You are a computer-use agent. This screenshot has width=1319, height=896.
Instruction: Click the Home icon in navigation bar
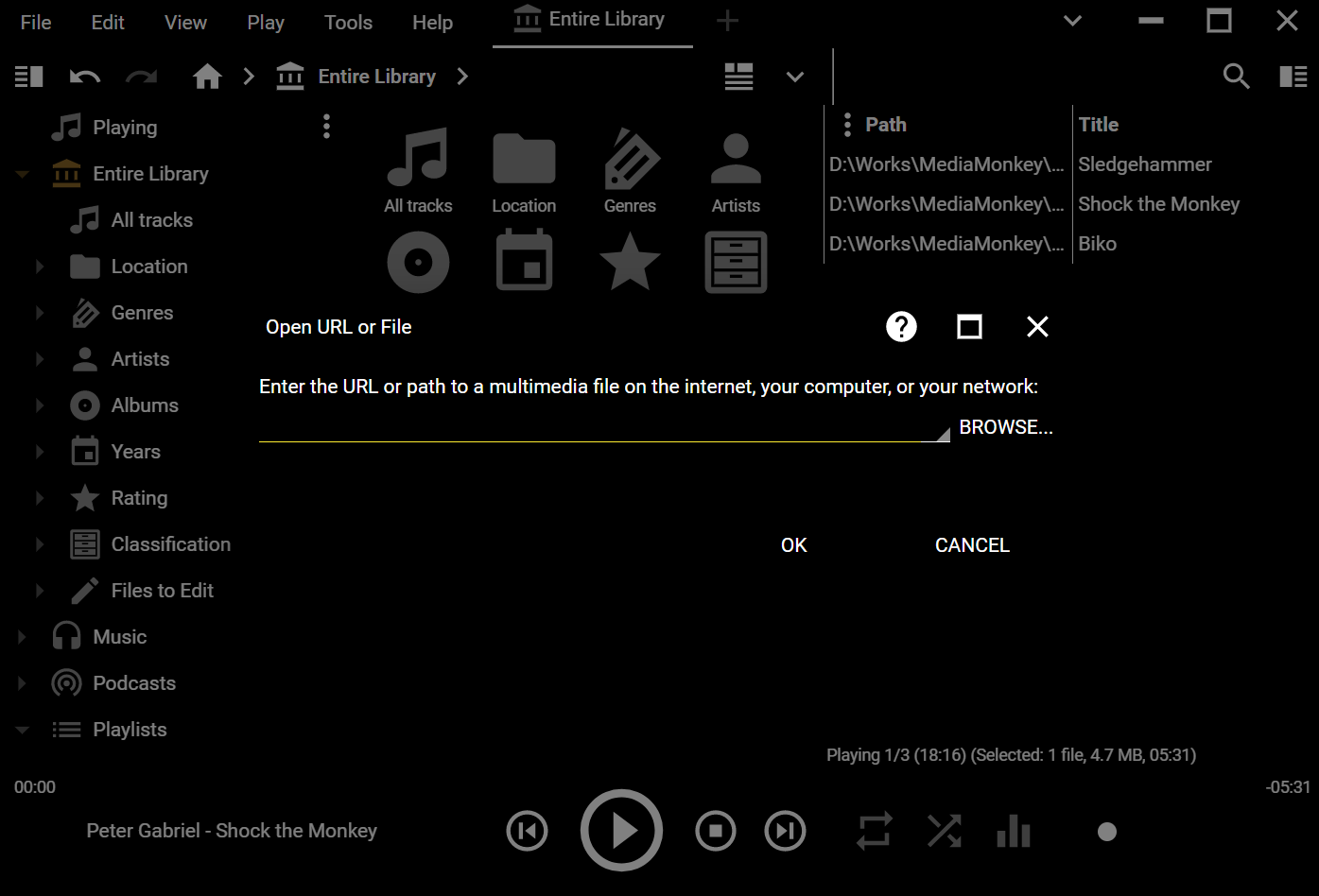[x=207, y=77]
